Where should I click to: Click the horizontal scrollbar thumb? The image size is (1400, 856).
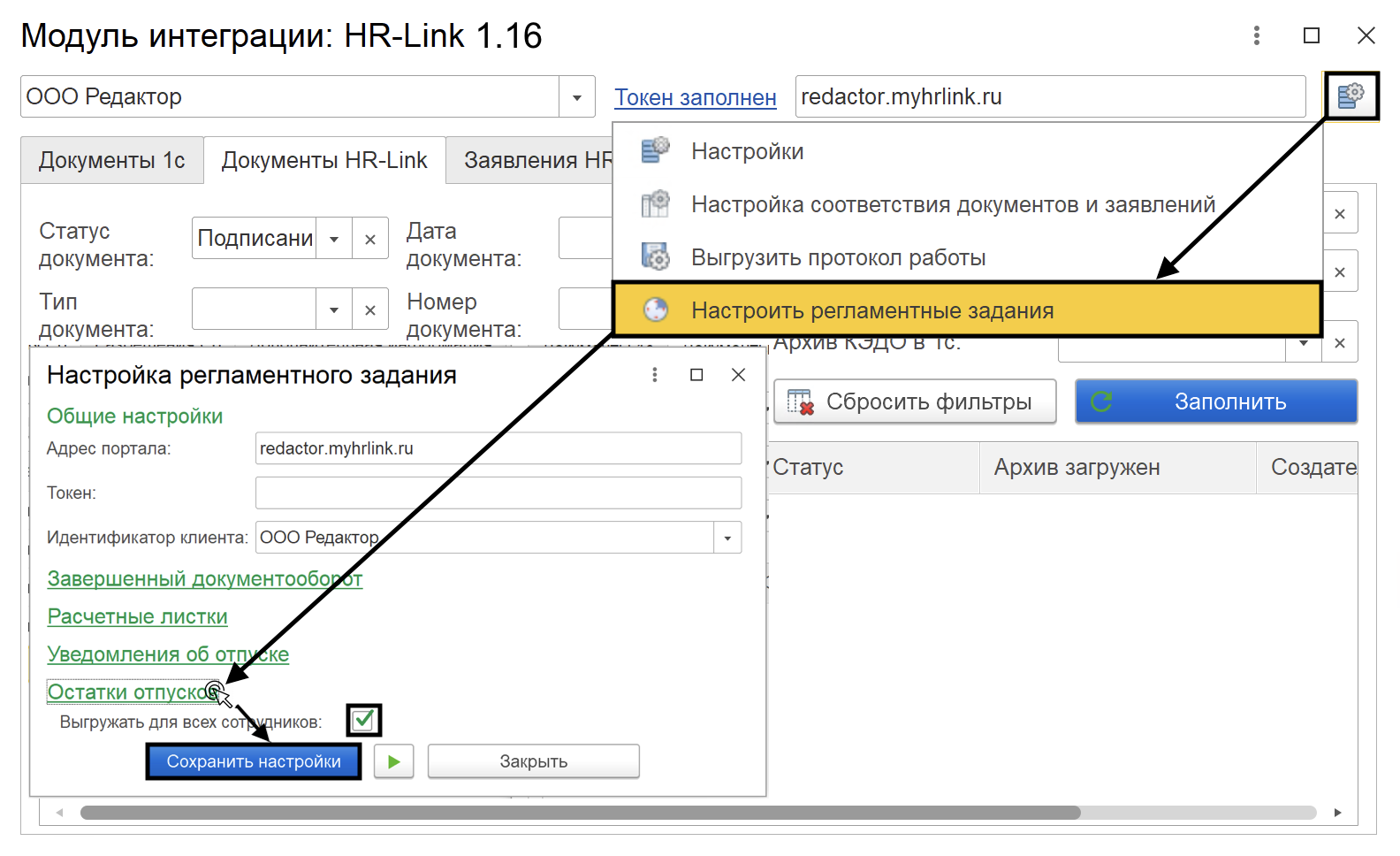tap(581, 813)
